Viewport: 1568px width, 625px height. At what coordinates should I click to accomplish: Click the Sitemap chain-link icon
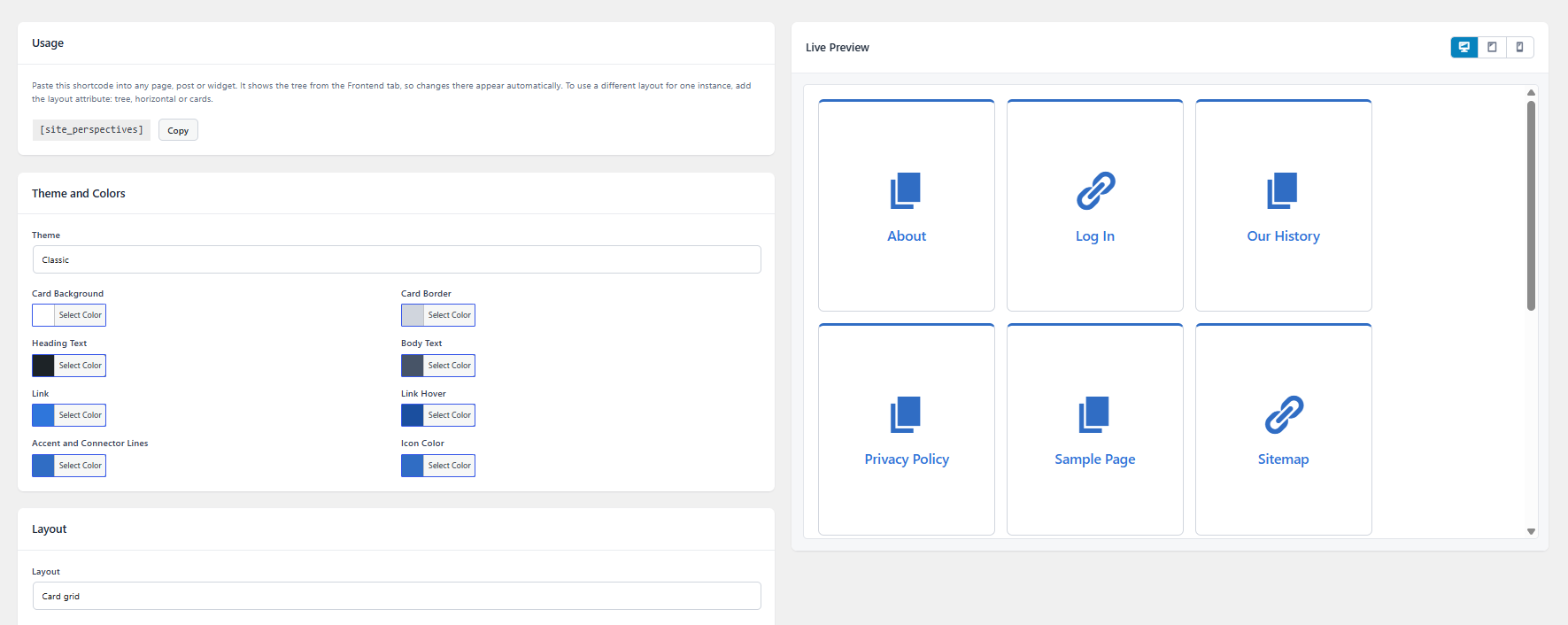pyautogui.click(x=1284, y=414)
